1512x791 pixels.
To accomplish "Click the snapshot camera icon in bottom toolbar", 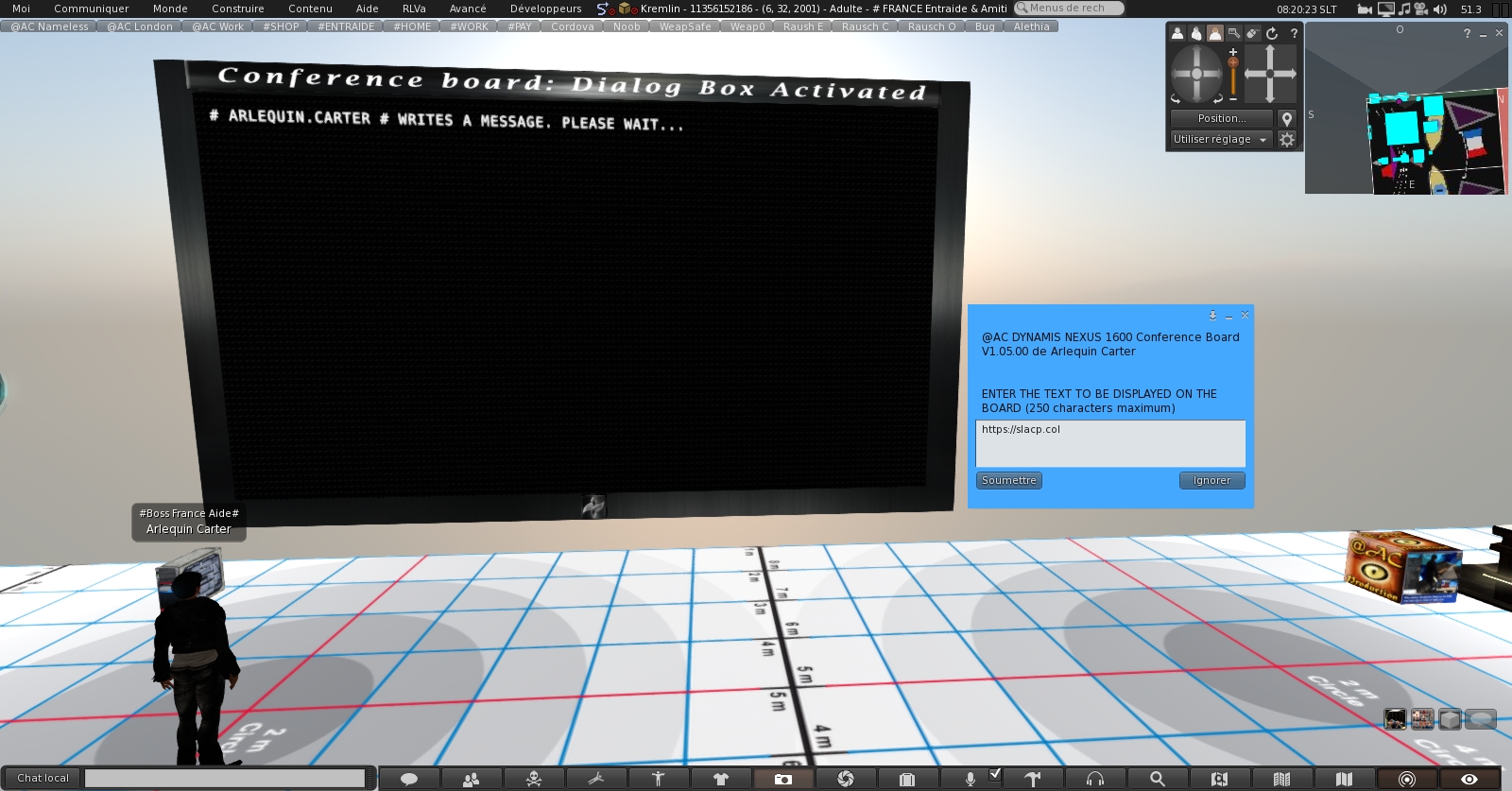I will point(782,779).
